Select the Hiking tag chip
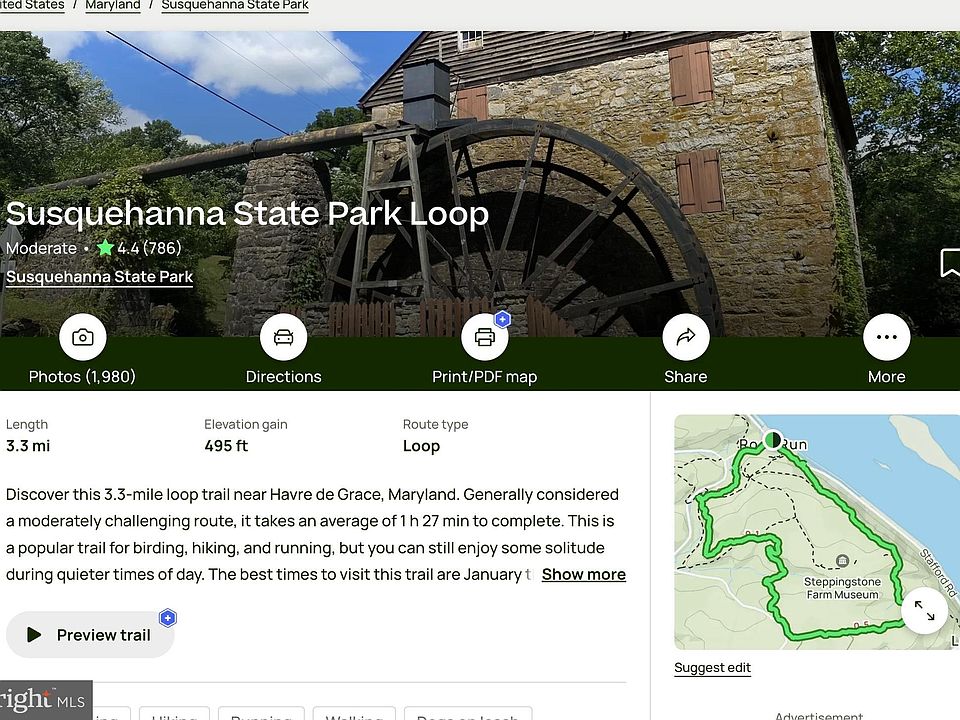The image size is (960, 720). click(174, 714)
